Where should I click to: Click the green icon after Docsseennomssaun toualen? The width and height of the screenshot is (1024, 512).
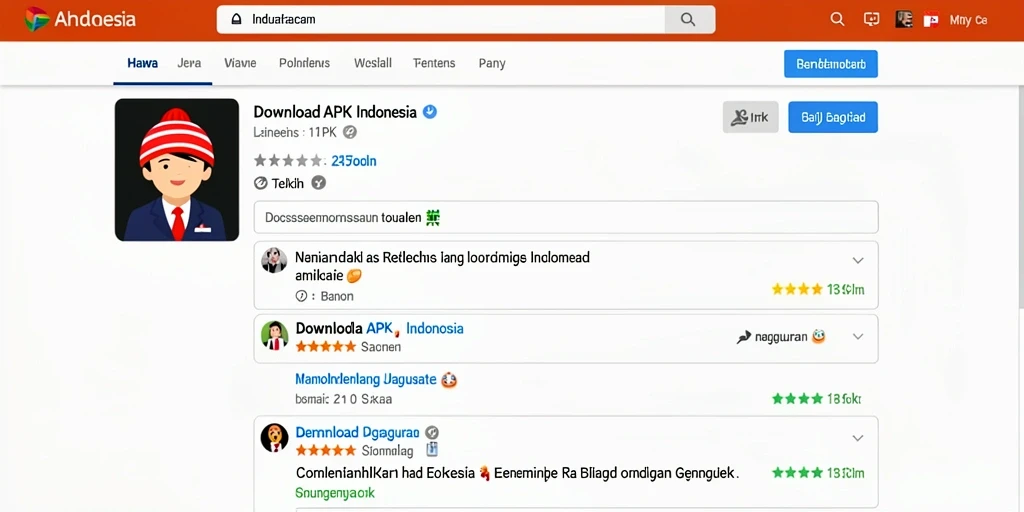tap(432, 217)
